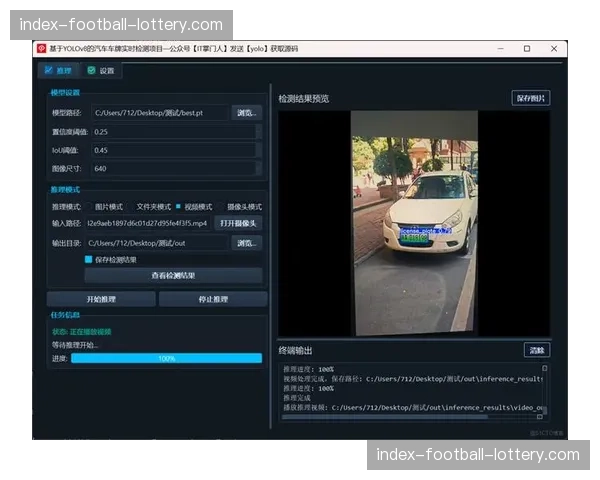Image resolution: width=600 pixels, height=480 pixels.
Task: Click the terminal vertical scrollbar
Action: pyautogui.click(x=545, y=389)
